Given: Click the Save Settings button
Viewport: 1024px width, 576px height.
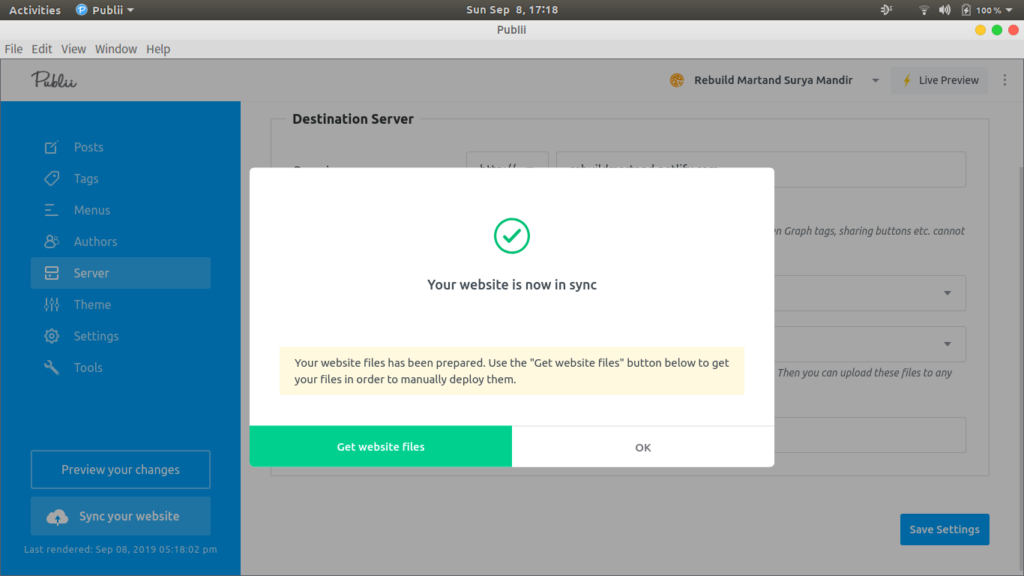Looking at the screenshot, I should coord(944,530).
